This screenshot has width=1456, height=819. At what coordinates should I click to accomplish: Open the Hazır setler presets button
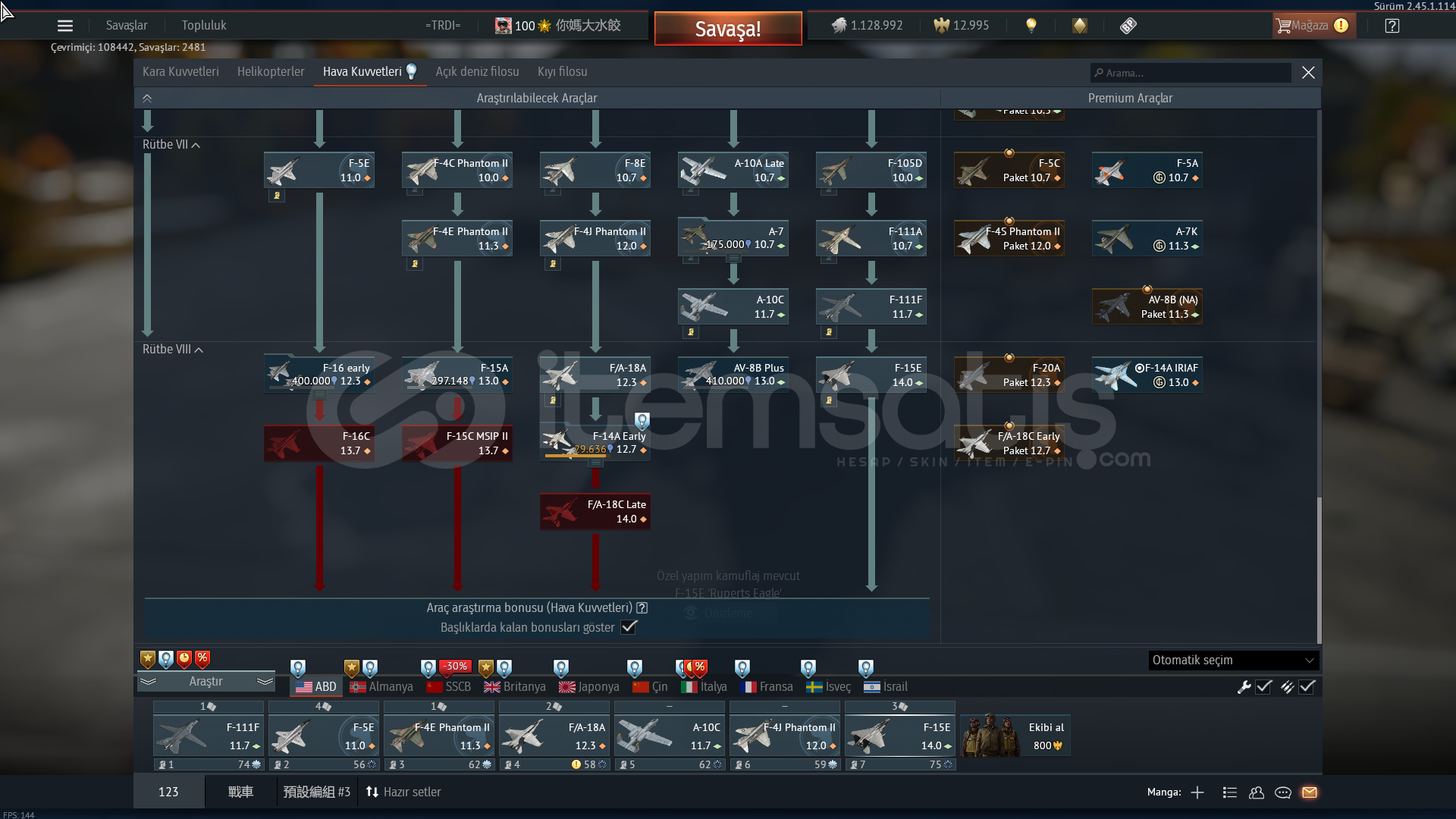[403, 792]
